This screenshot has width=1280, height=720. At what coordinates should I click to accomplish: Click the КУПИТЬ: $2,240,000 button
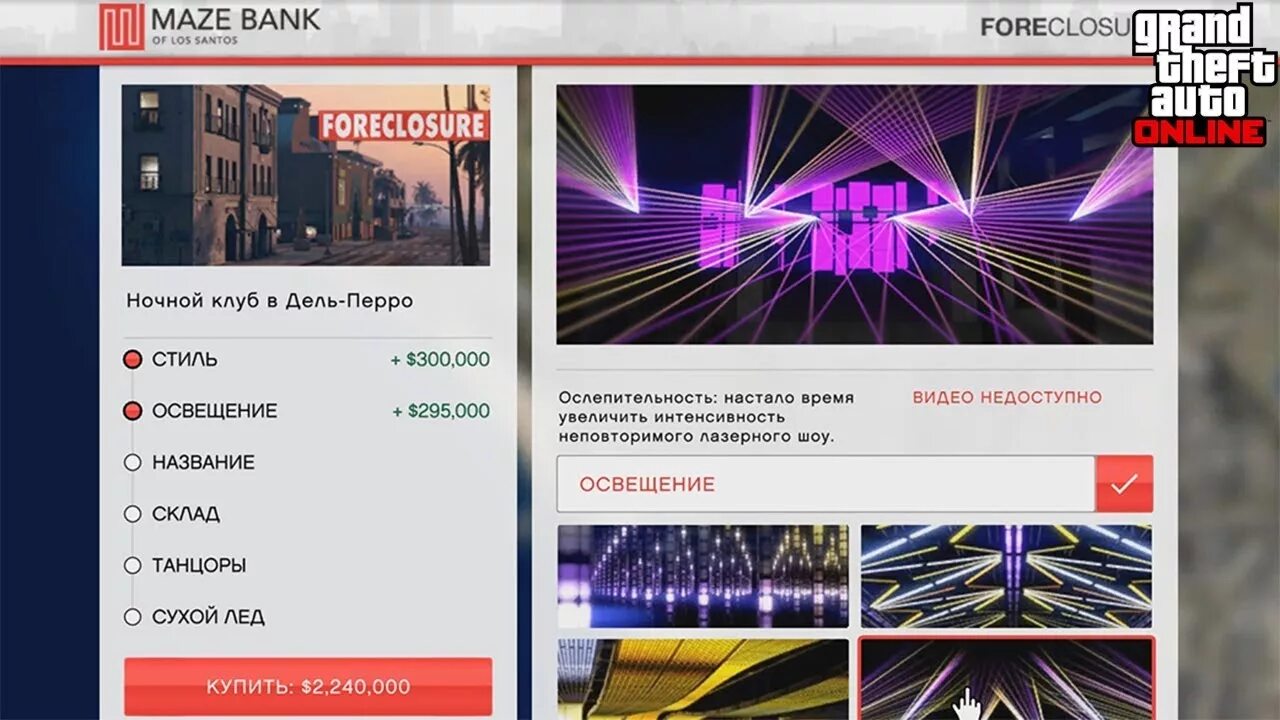[308, 687]
